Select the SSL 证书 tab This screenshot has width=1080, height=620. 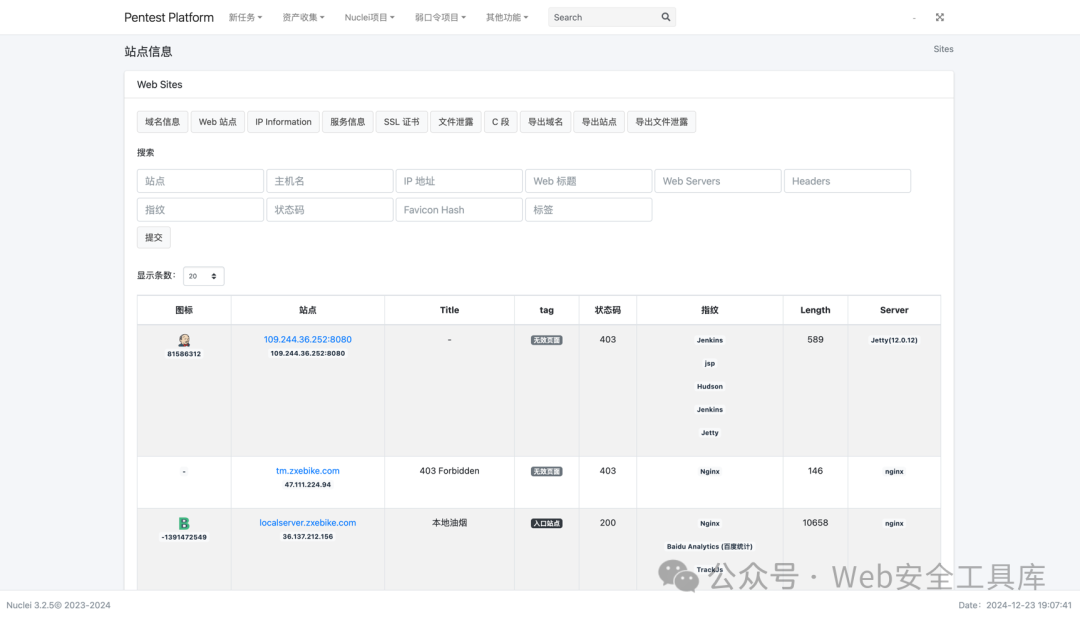tap(402, 122)
